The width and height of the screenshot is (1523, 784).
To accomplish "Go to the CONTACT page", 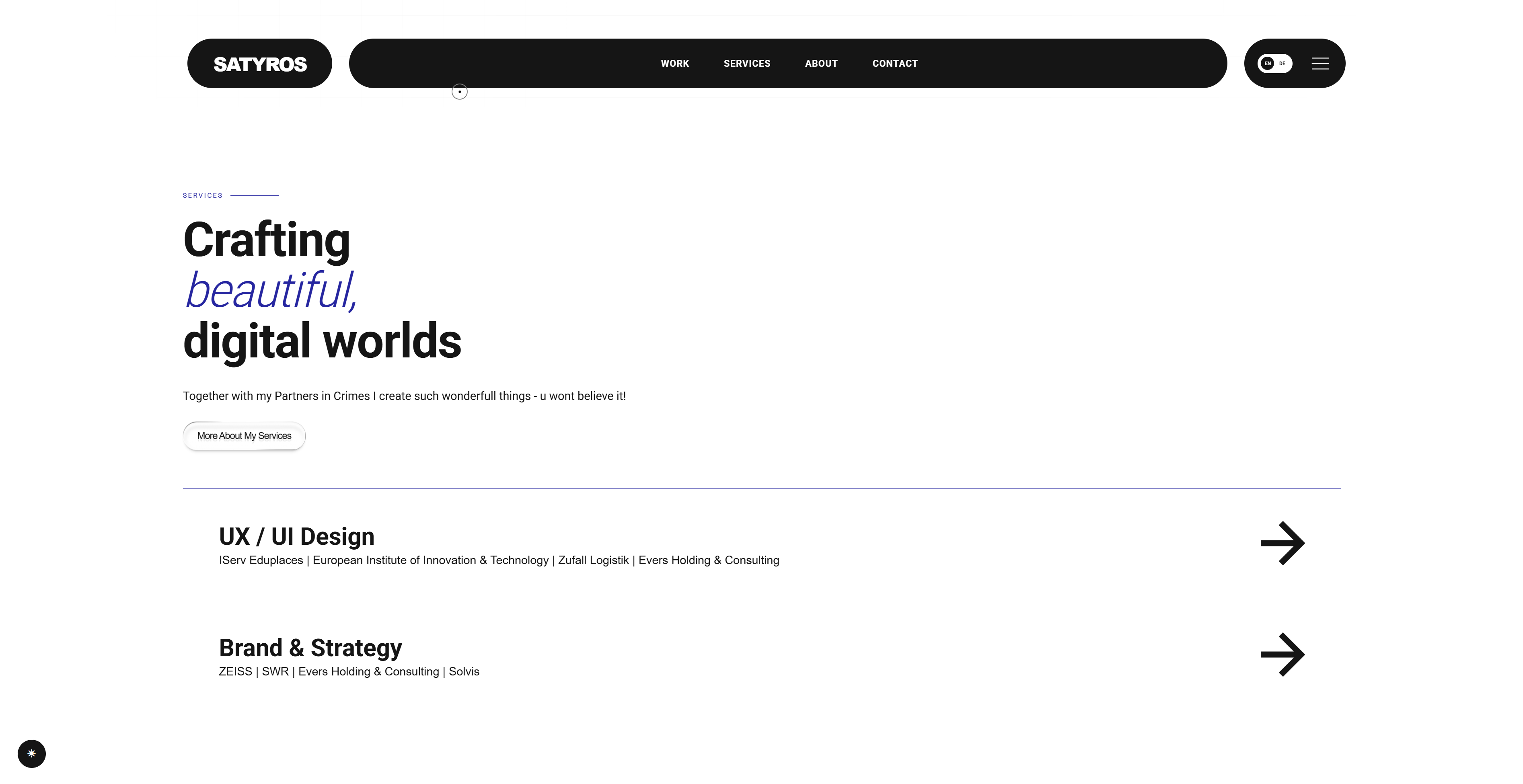I will tap(894, 63).
